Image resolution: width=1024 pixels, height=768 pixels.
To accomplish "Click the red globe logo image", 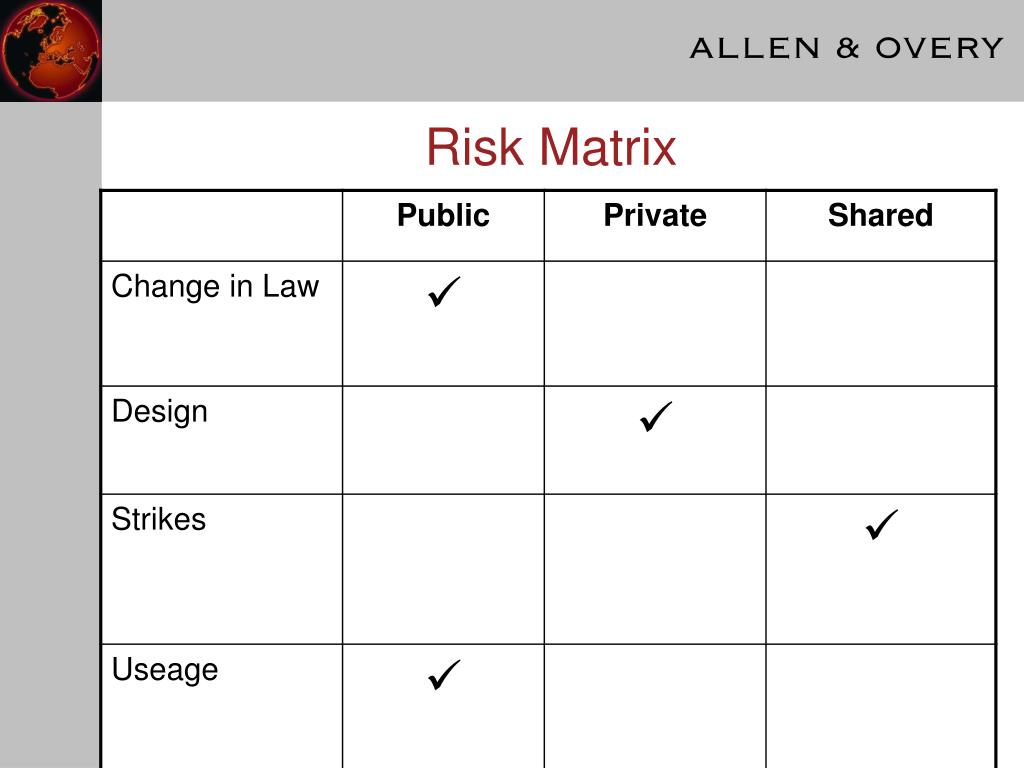I will coord(51,50).
